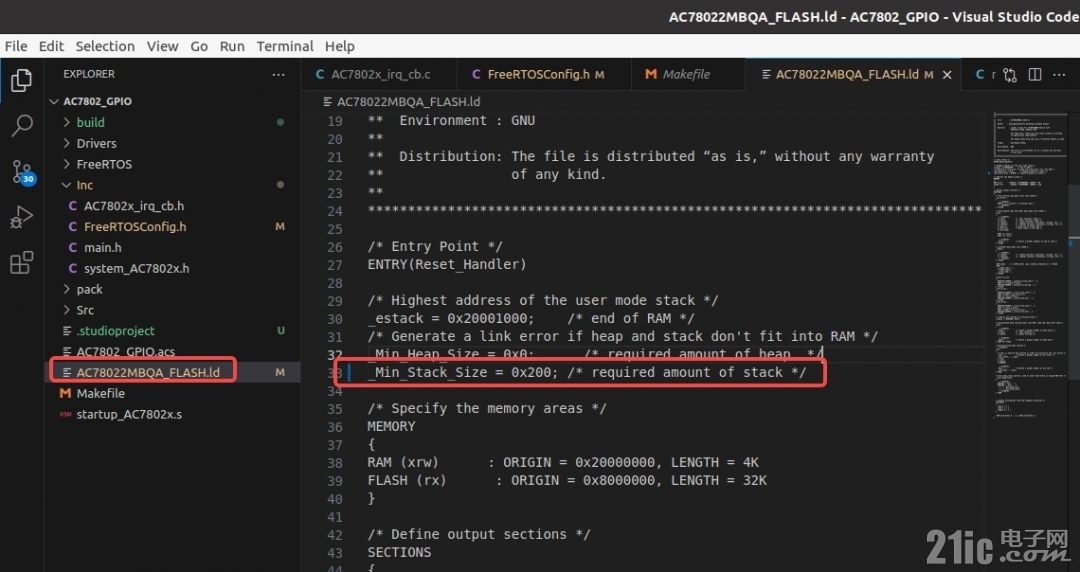Screen dimensions: 1080x572
Task: Click the compare changes icon in editor toolbar
Action: [x=1010, y=74]
